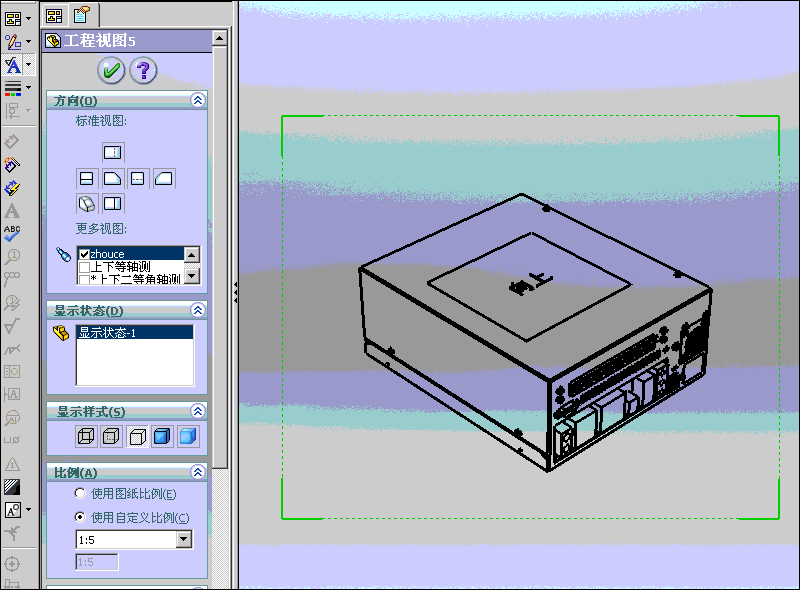Toggle the zhouce view checkbox
800x590 pixels.
pos(85,254)
